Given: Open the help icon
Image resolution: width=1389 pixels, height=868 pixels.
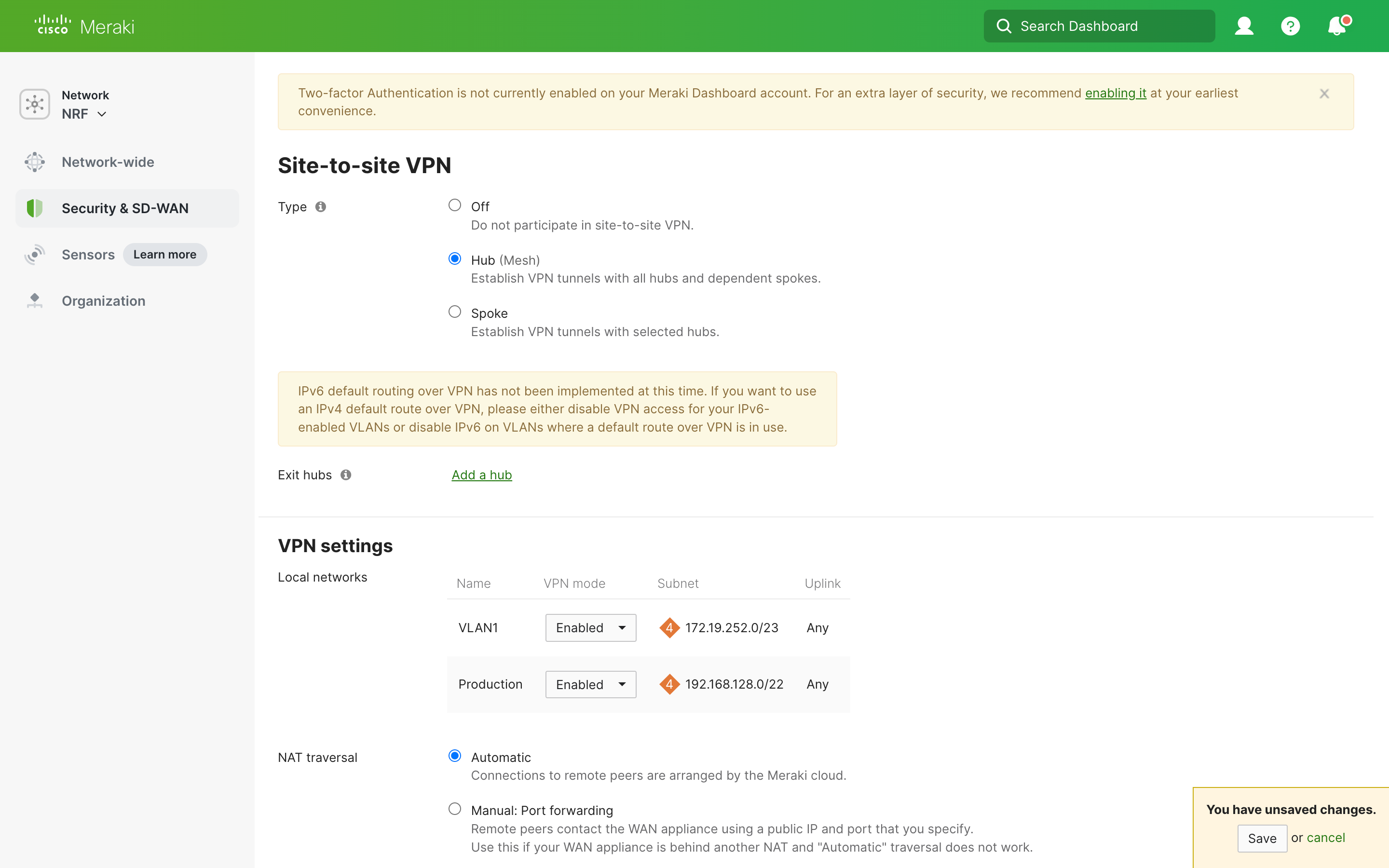Looking at the screenshot, I should click(1290, 26).
